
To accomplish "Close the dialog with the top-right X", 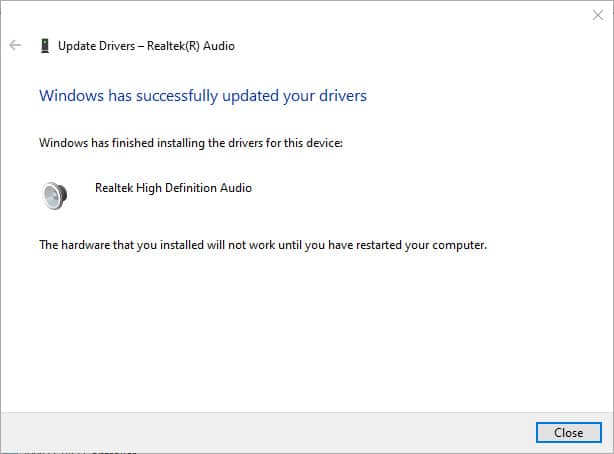I will coord(597,14).
